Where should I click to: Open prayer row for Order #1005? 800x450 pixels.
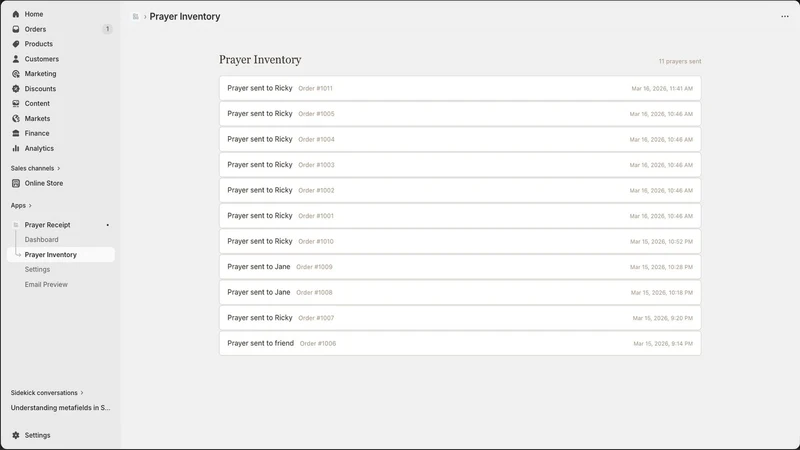[460, 114]
